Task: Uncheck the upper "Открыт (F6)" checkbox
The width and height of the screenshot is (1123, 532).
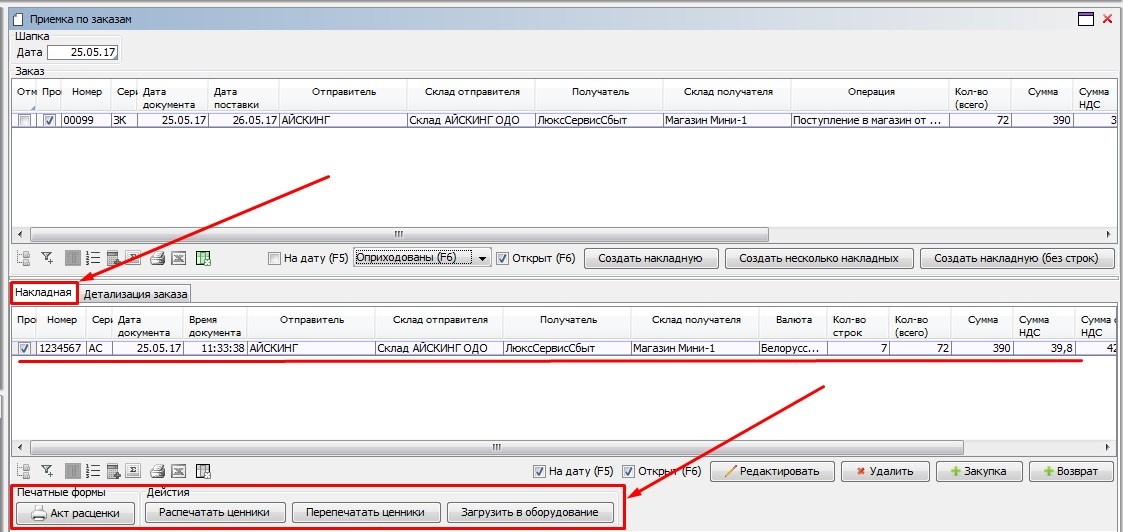Action: [503, 258]
